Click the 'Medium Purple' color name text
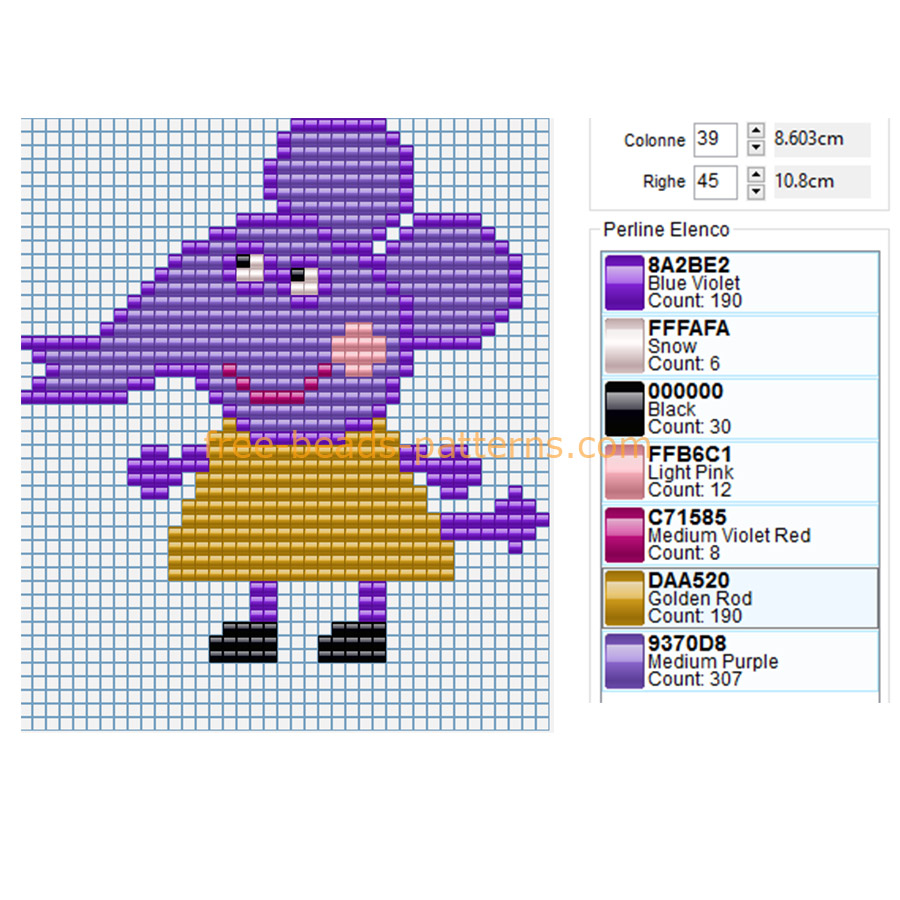The width and height of the screenshot is (900, 900). point(713,662)
